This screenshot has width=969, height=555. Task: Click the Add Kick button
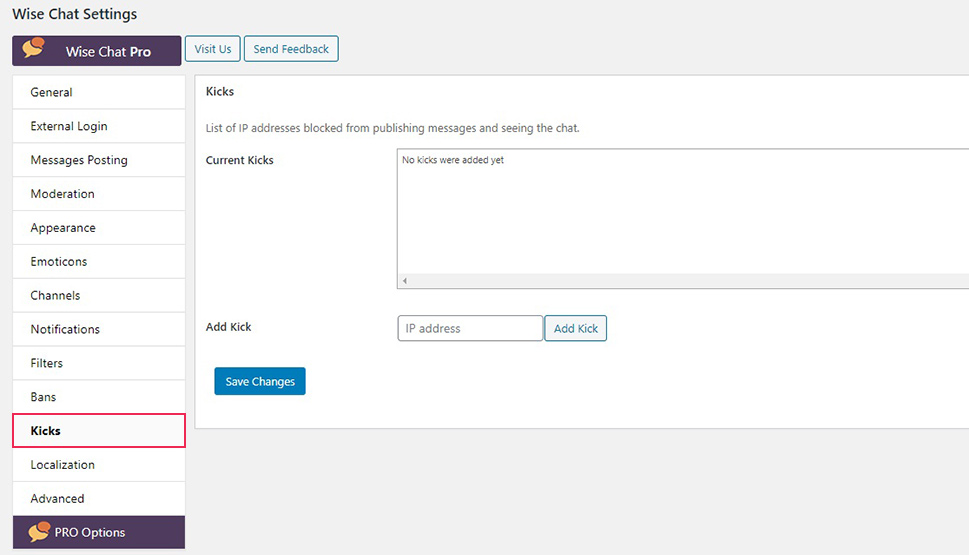coord(575,328)
